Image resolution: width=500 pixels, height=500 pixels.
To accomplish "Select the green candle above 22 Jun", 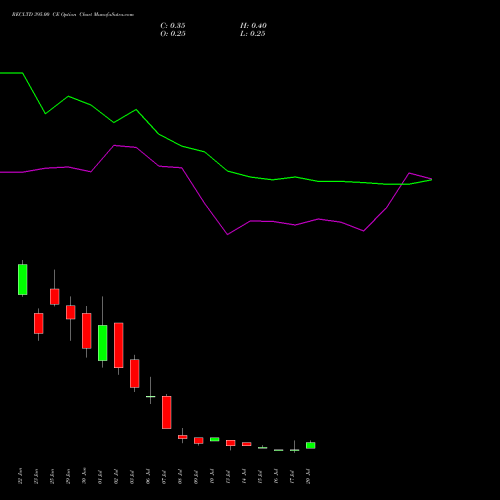I will 22,279.
